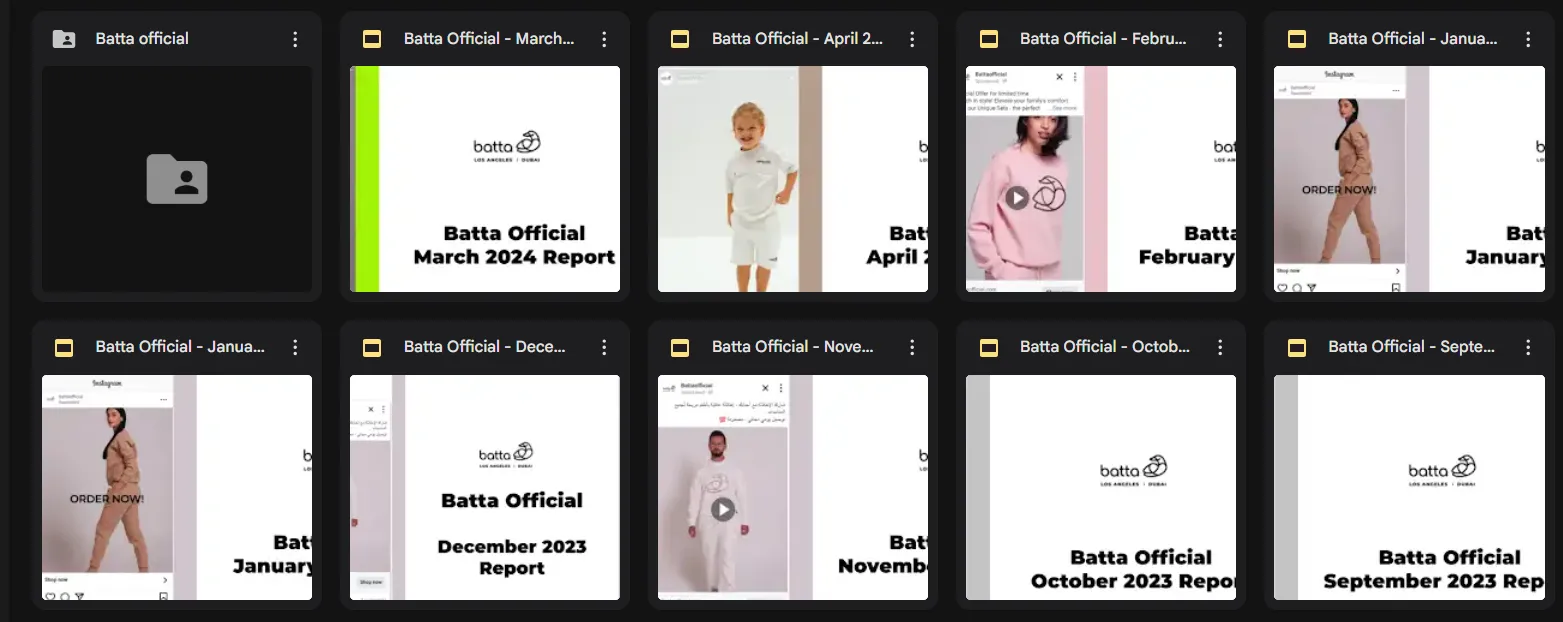Screen dimensions: 1563x622
Task: Click the shared folder icon beside Batta official
Action: coord(64,39)
